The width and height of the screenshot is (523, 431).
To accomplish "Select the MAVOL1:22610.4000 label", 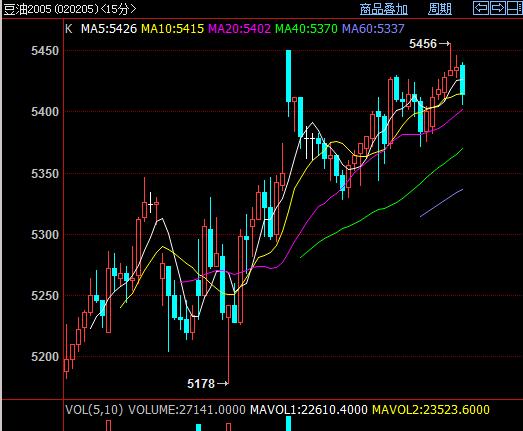I will 309,410.
